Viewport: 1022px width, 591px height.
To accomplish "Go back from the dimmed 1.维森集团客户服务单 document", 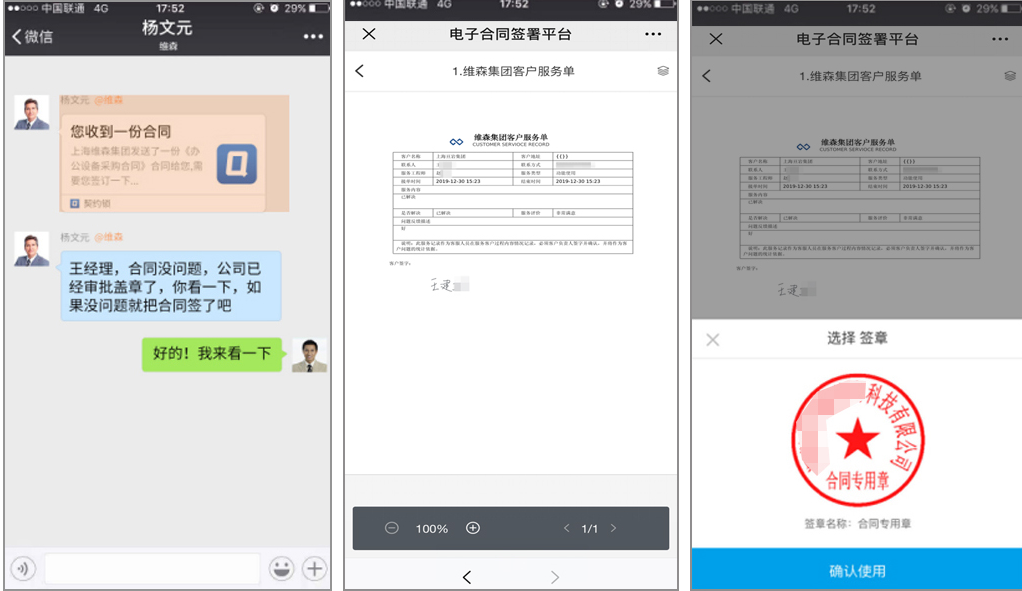I will click(x=707, y=76).
